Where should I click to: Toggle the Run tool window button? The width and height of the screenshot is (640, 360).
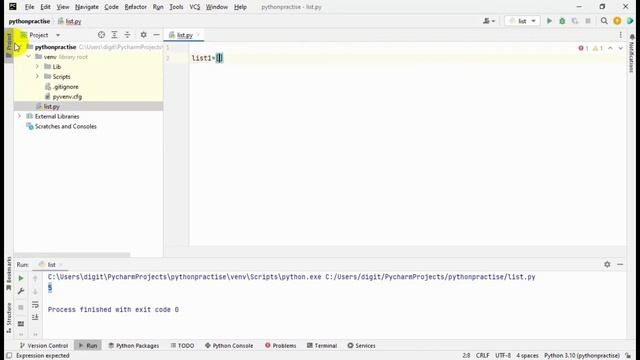(x=88, y=345)
